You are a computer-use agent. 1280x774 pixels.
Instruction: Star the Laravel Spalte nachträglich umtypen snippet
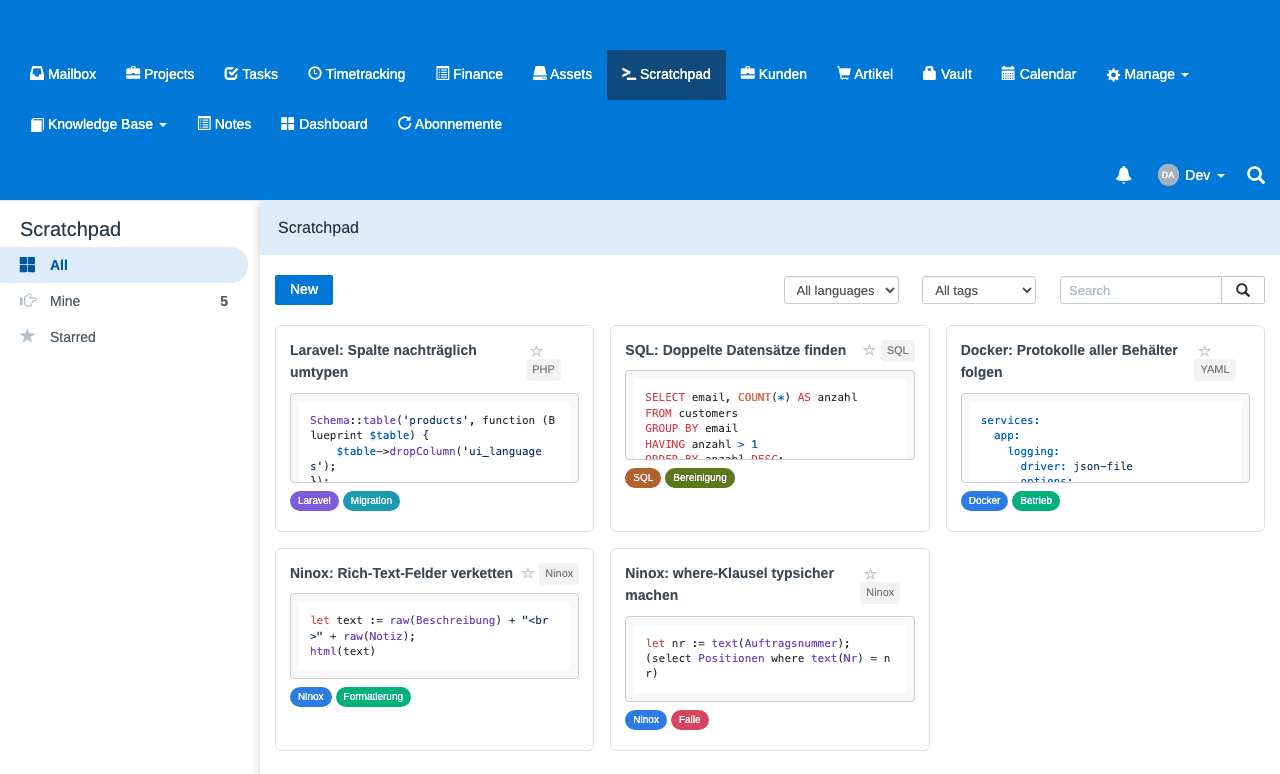click(x=536, y=351)
